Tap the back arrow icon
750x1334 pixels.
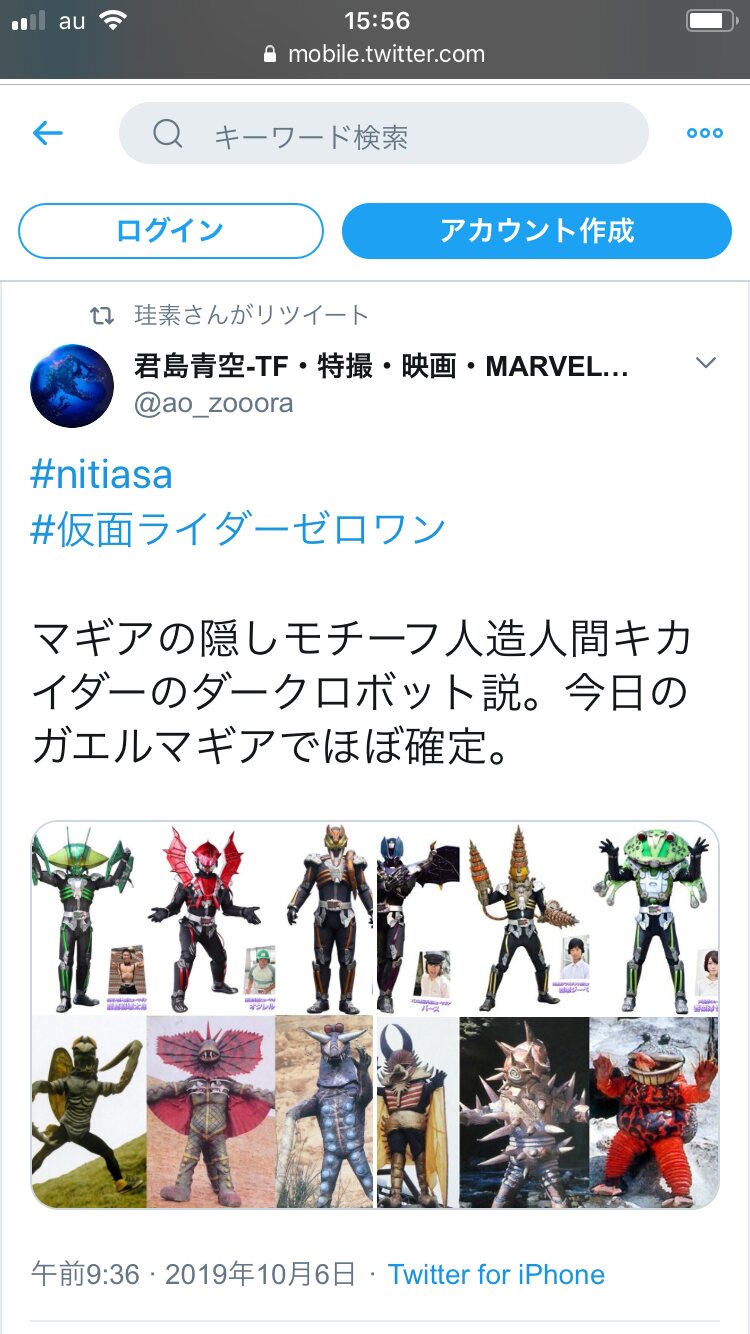[47, 133]
